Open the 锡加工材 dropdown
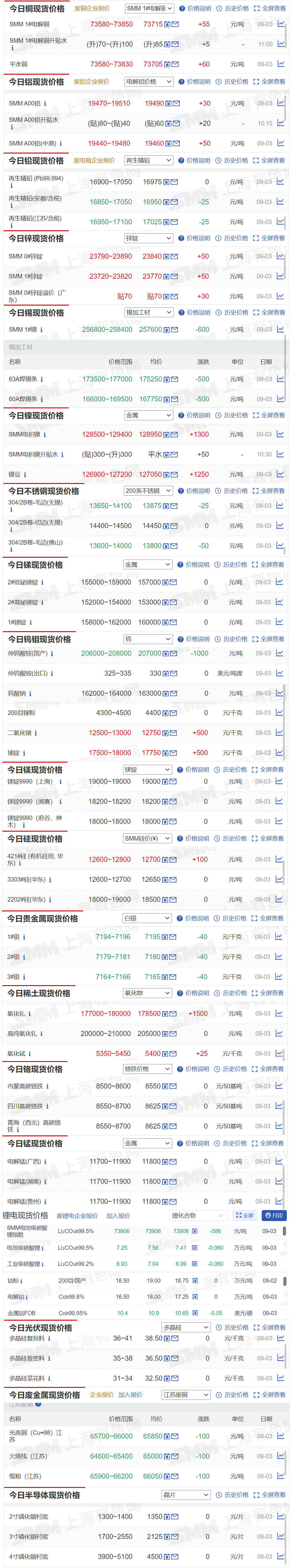This screenshot has width=292, height=1568. point(149,312)
